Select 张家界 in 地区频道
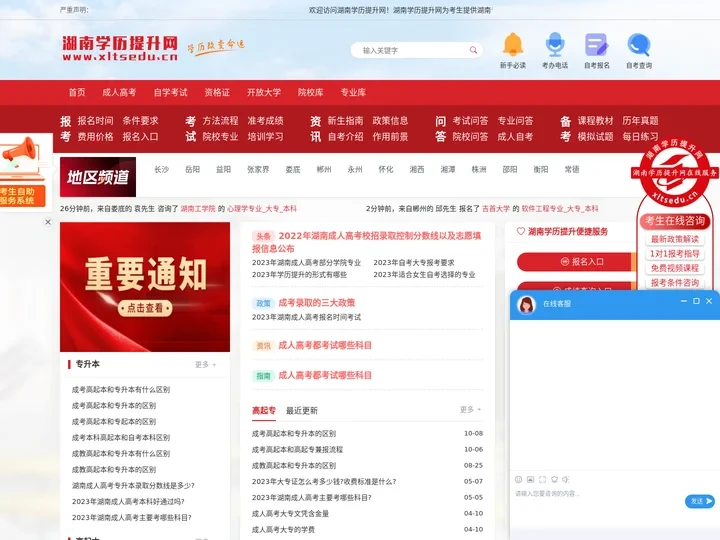The width and height of the screenshot is (720, 540). (258, 169)
